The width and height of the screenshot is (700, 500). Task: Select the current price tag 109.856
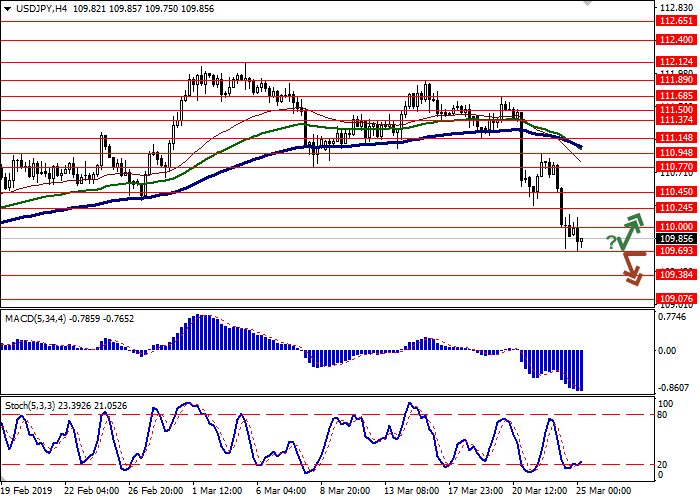[676, 239]
